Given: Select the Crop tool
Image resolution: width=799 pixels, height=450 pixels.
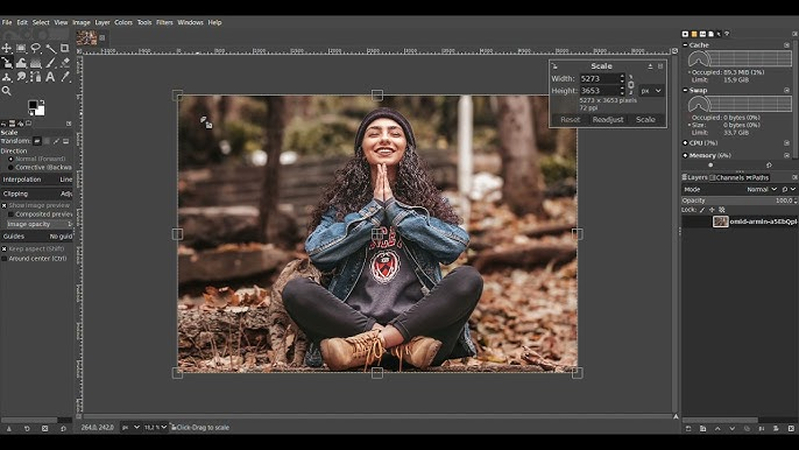Looking at the screenshot, I should [x=65, y=48].
